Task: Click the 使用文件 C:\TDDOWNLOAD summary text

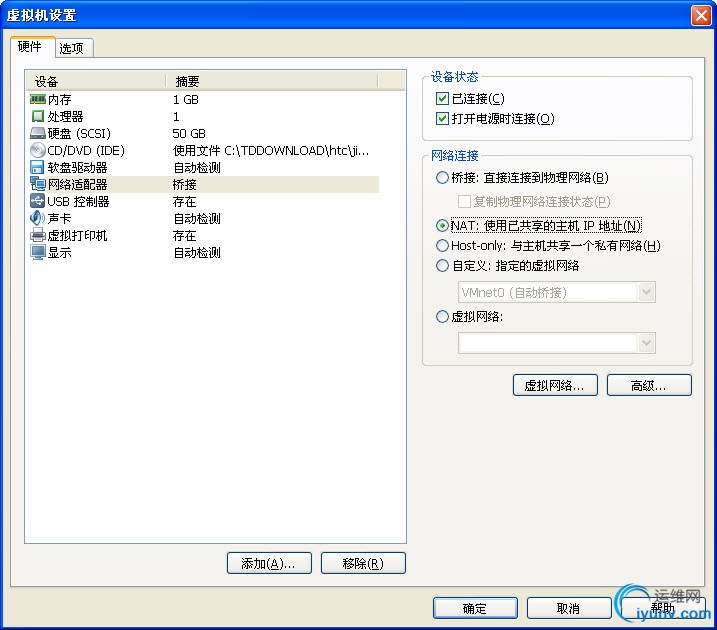Action: click(x=271, y=150)
